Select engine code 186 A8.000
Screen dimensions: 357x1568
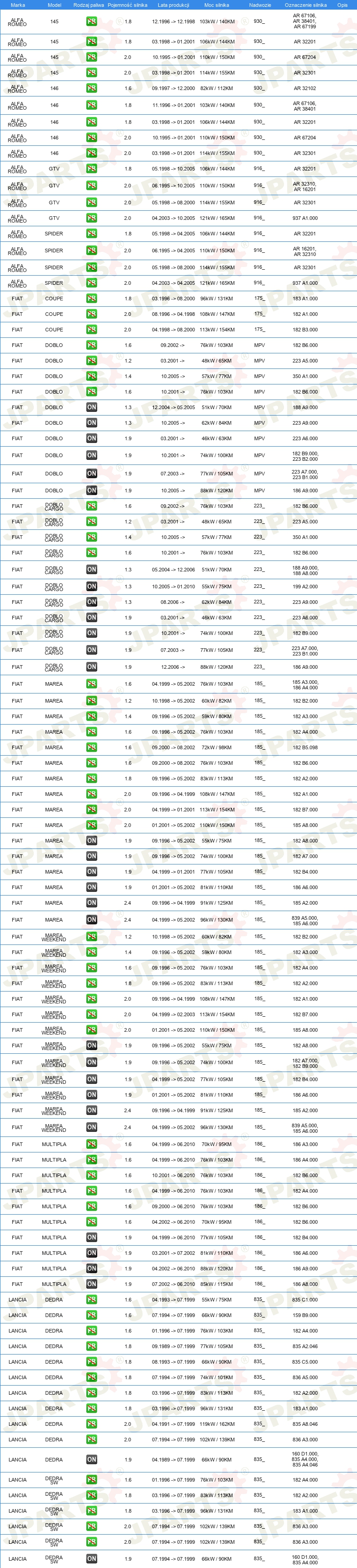coord(304,1284)
